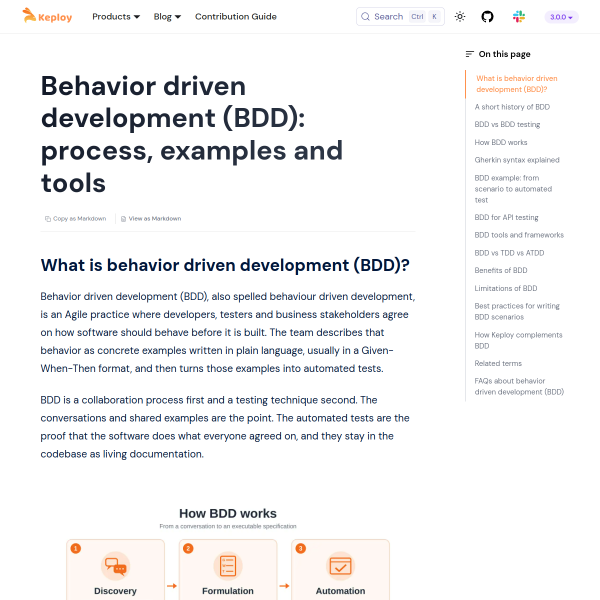Jump to What is behavior driven development section
Screen dimensions: 600x600
(x=517, y=84)
